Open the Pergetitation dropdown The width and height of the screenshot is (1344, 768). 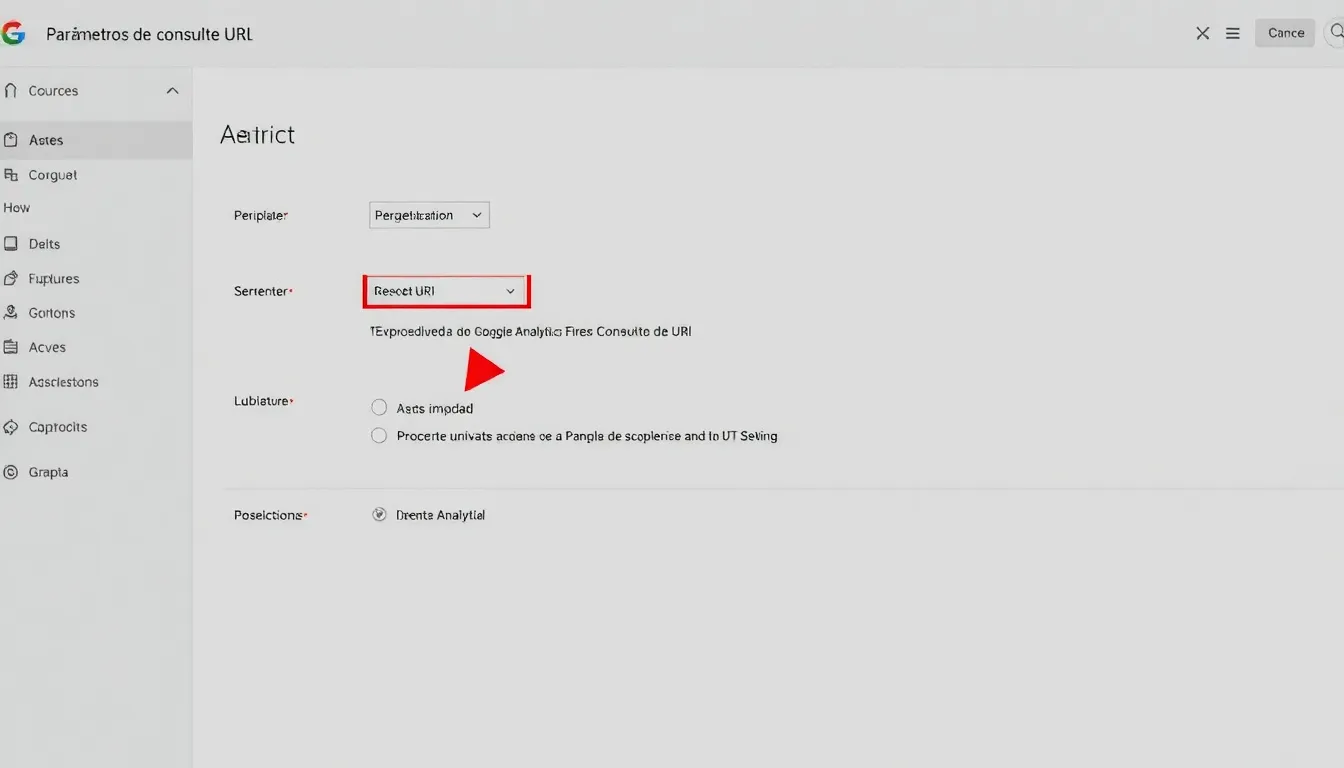429,215
